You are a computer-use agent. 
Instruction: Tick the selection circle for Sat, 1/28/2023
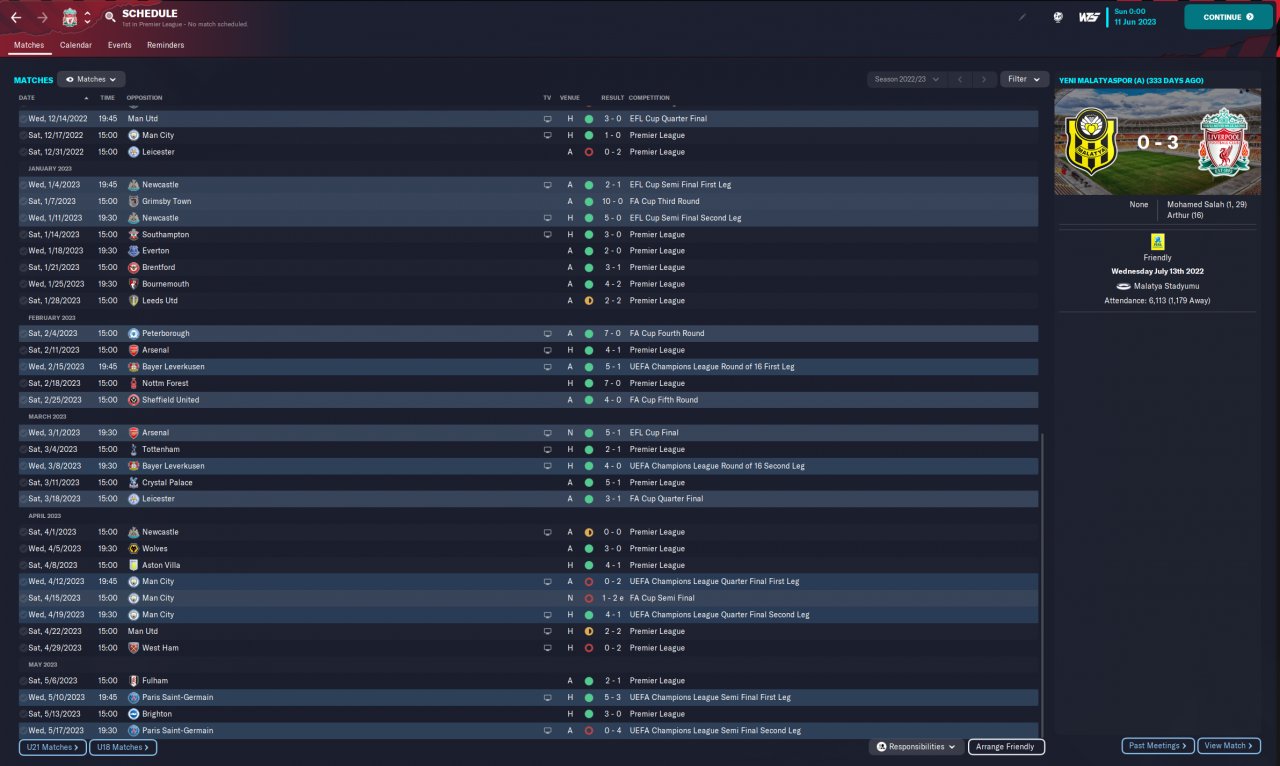click(23, 300)
